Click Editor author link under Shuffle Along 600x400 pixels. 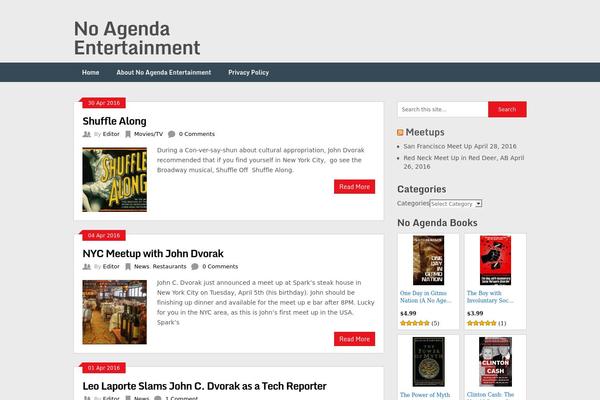point(111,134)
